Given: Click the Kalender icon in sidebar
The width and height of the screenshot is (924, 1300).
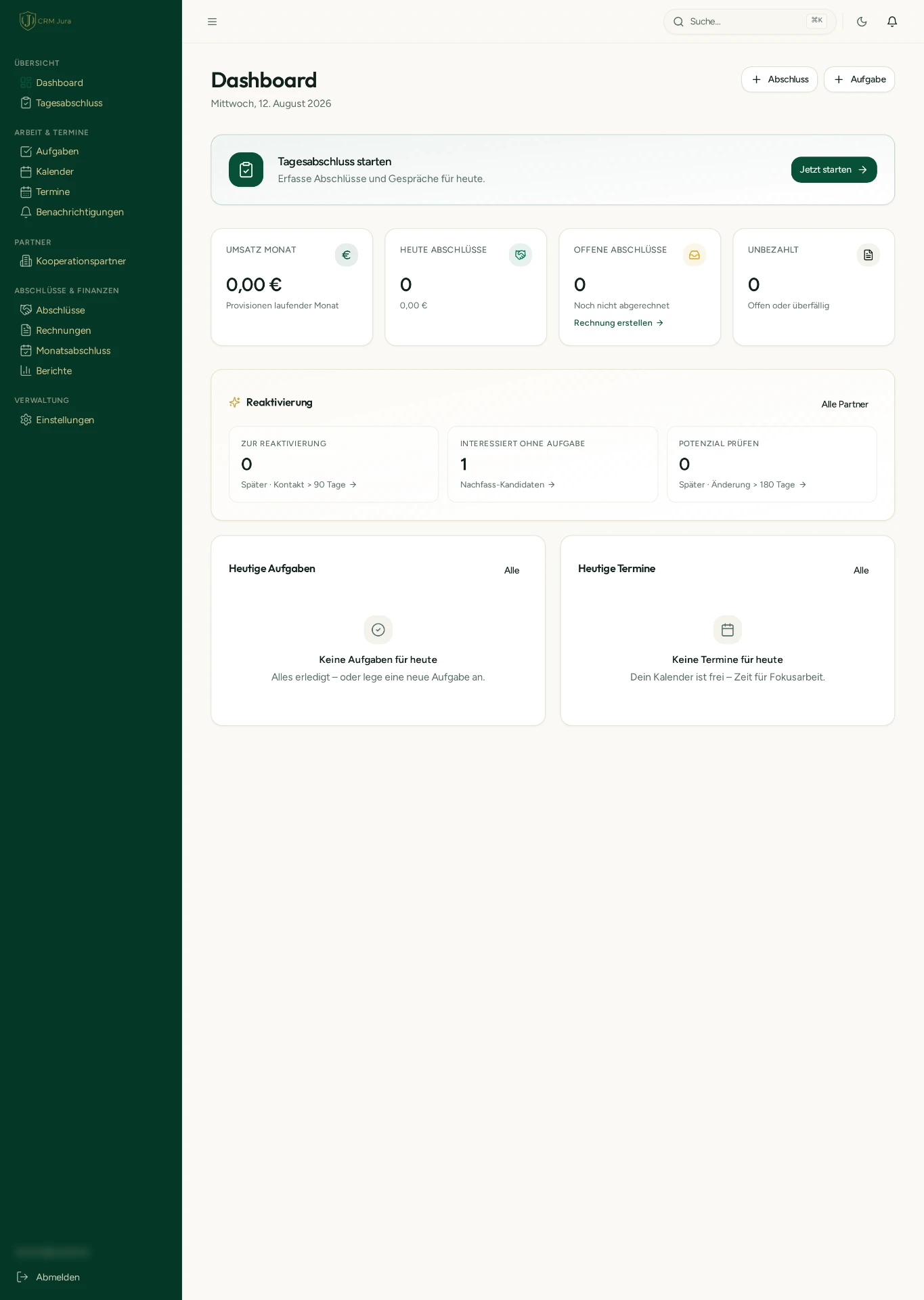Looking at the screenshot, I should click(x=26, y=171).
